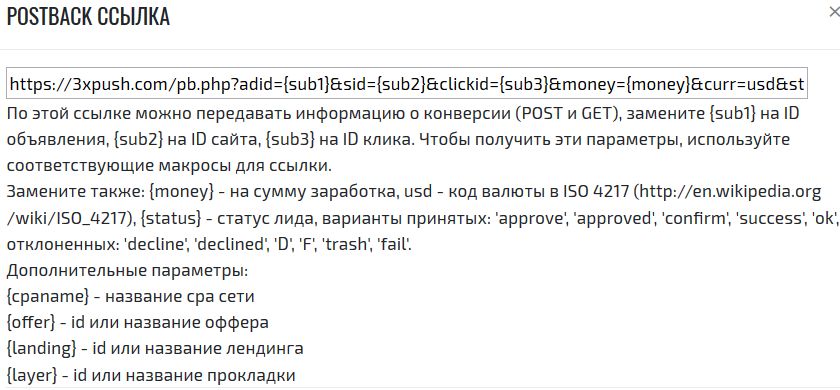
Task: Click the POSTBACK ССЫЛКА dialog heading
Action: tap(88, 17)
